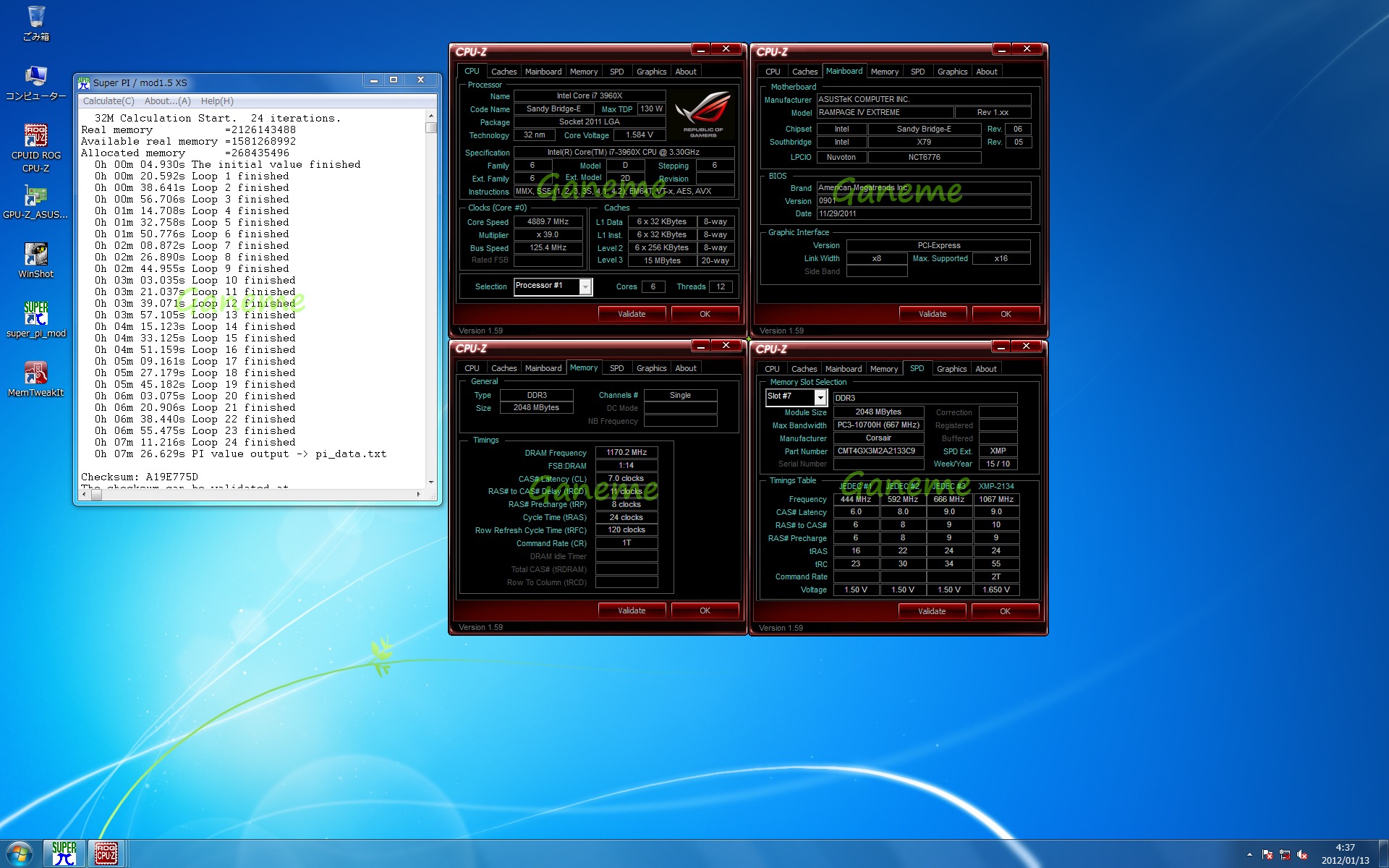Open the Calculate(C) menu in Super PI
Screen dimensions: 1389x868
pos(109,101)
